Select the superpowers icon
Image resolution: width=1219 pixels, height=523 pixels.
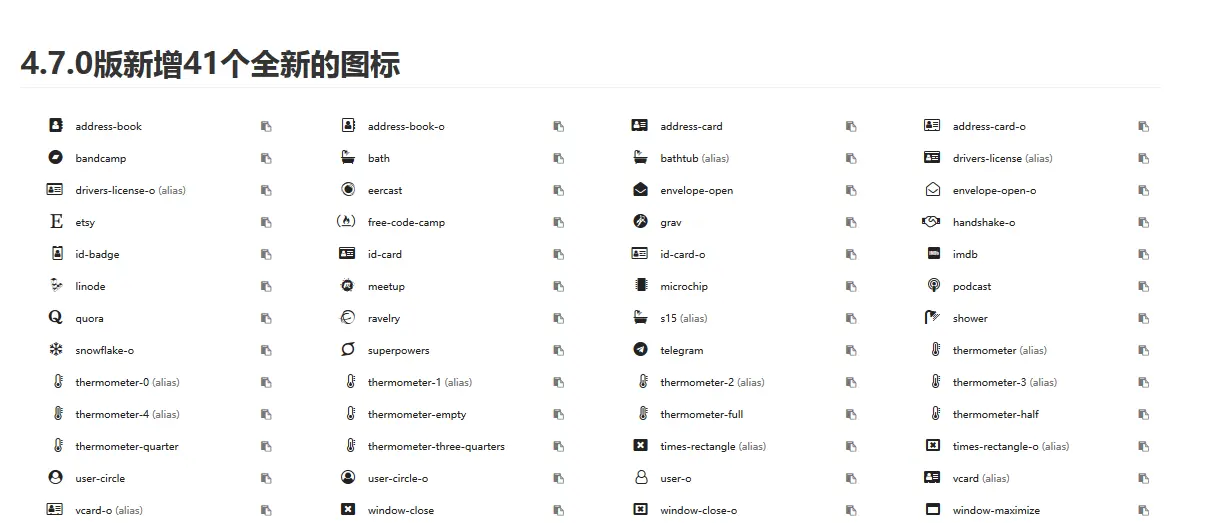(x=348, y=350)
